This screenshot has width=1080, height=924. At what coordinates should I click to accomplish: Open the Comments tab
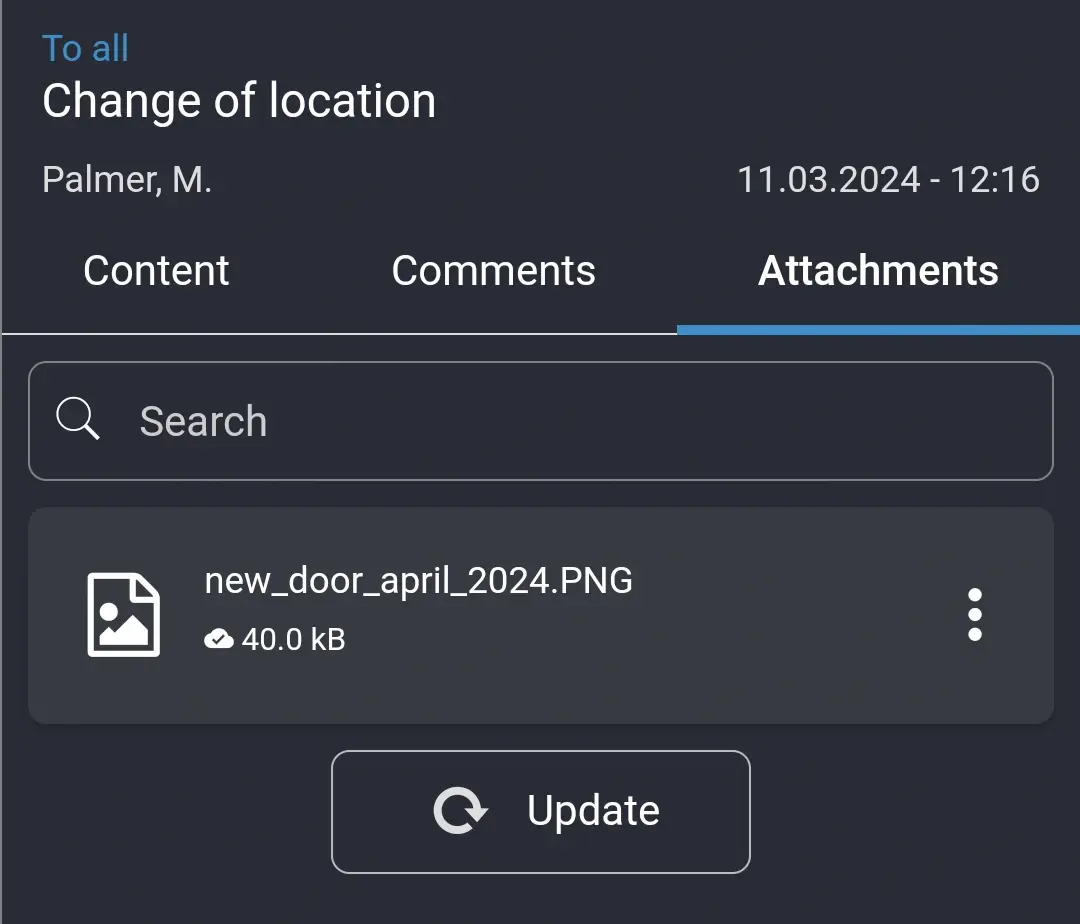coord(494,270)
